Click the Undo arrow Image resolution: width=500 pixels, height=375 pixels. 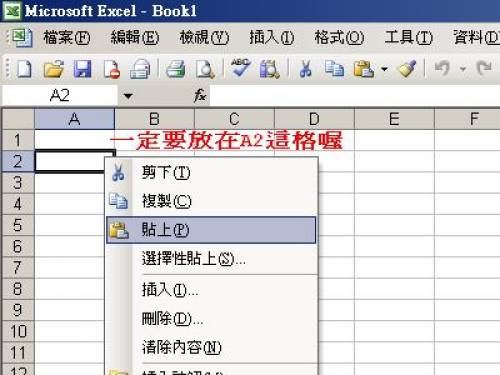(x=443, y=69)
